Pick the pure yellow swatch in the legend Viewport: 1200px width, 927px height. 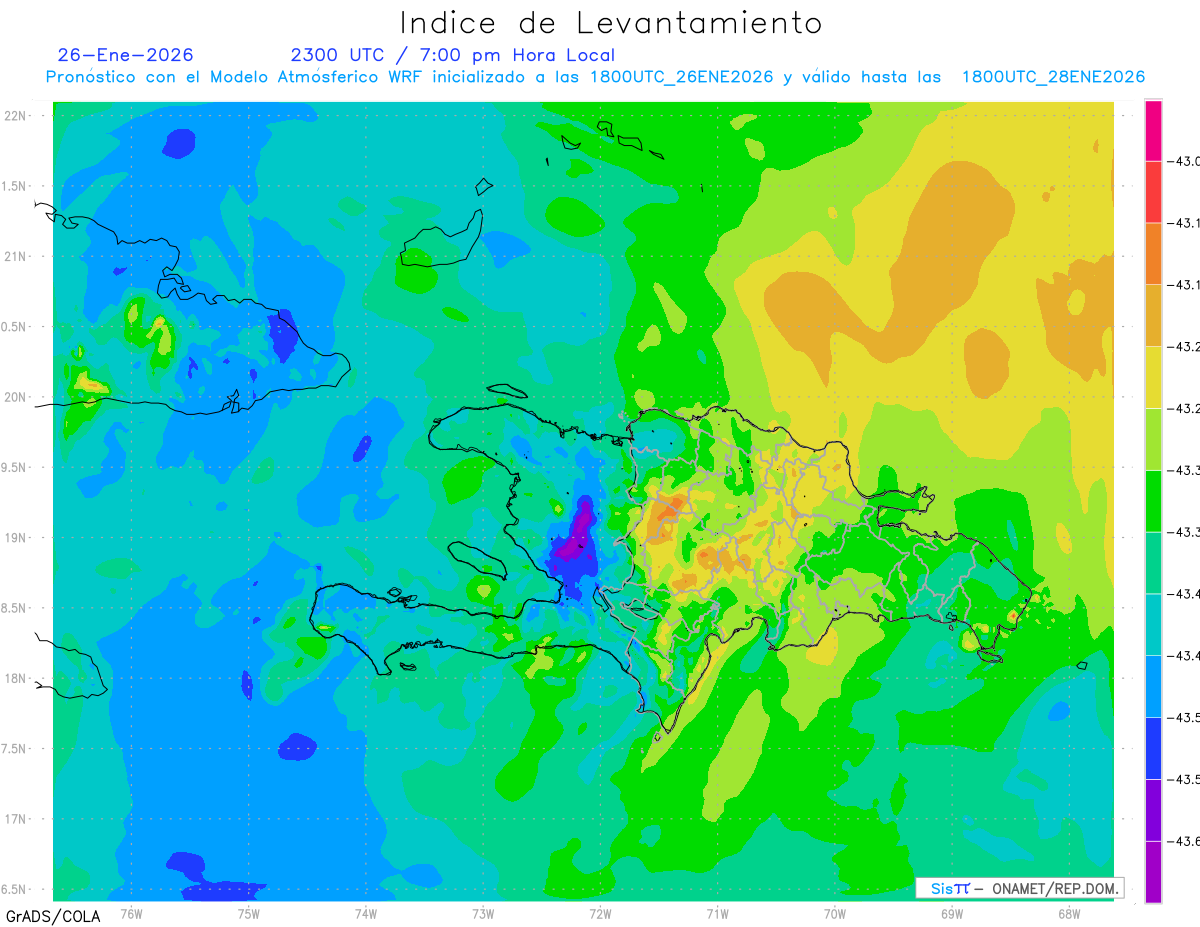coord(1153,377)
